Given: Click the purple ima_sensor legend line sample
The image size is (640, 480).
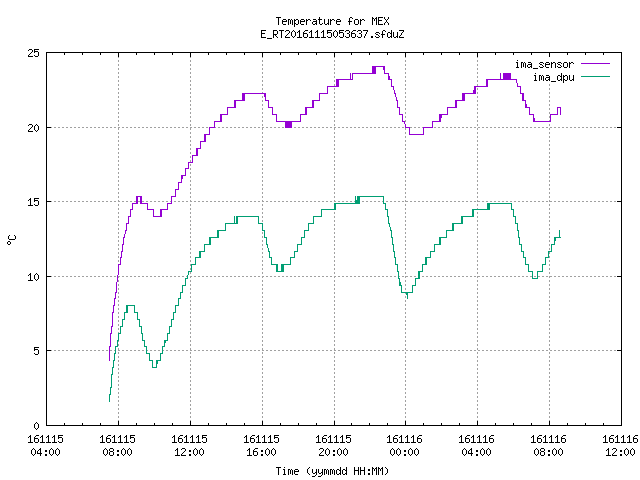Looking at the screenshot, I should pyautogui.click(x=595, y=64).
